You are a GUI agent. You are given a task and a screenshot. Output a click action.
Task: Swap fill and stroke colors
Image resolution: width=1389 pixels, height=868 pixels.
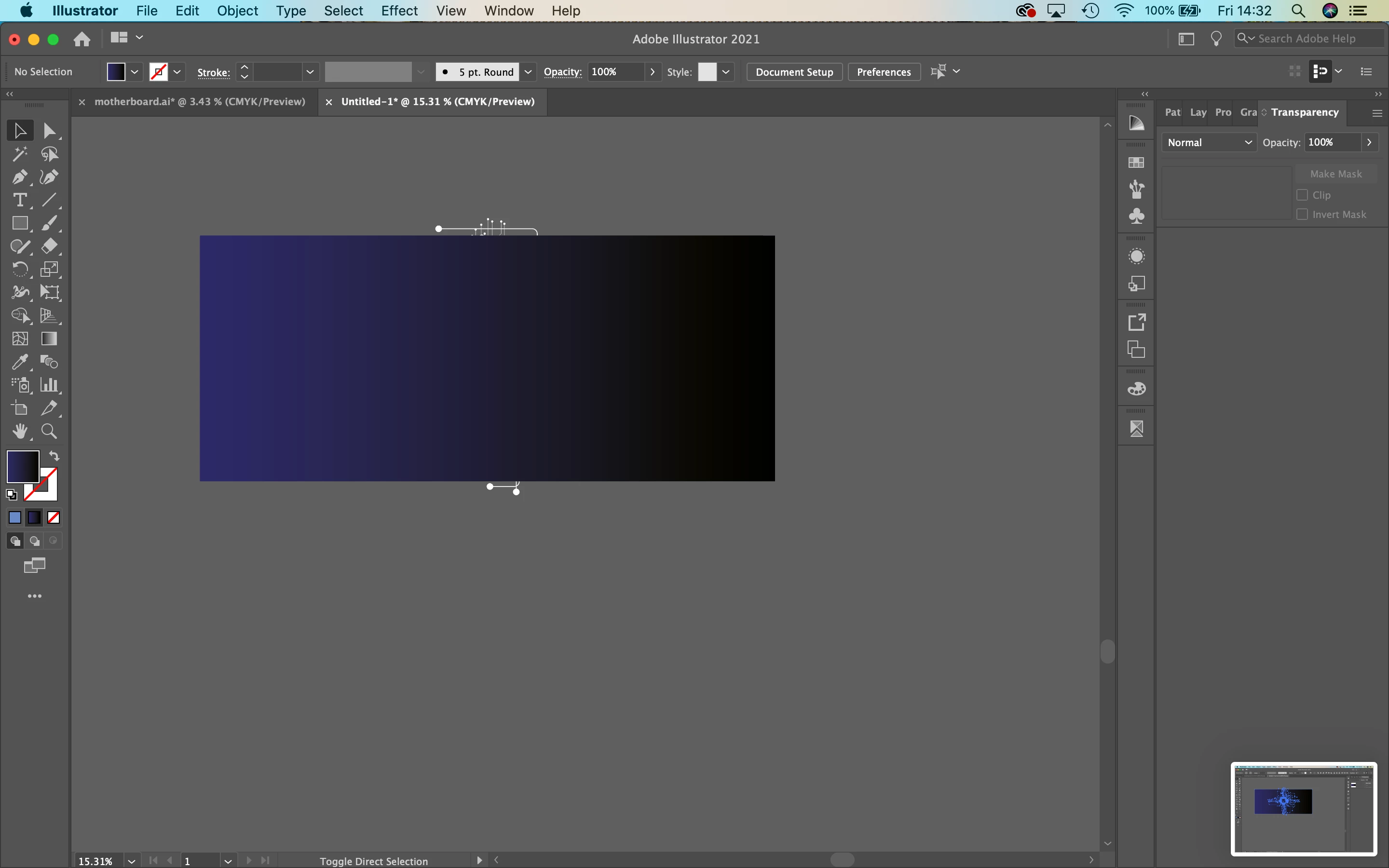pos(54,456)
